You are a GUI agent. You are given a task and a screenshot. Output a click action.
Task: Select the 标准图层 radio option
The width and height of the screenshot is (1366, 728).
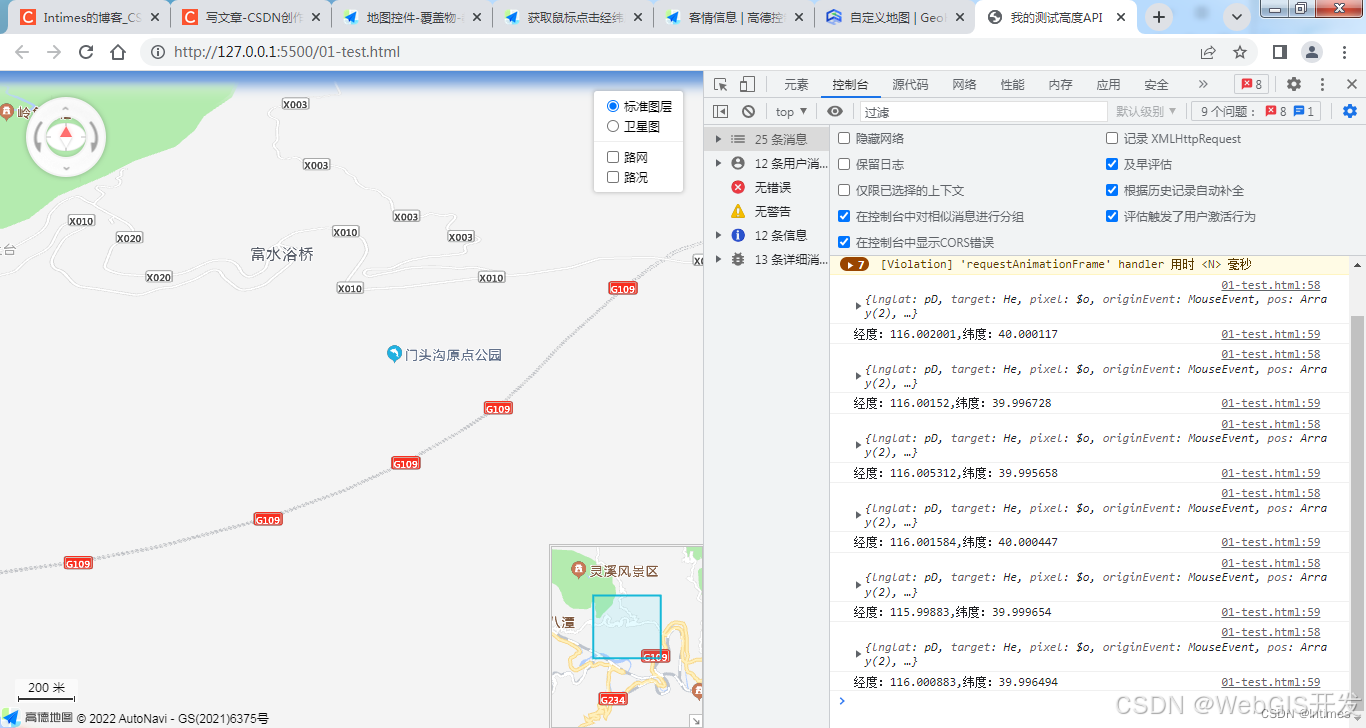tap(613, 106)
